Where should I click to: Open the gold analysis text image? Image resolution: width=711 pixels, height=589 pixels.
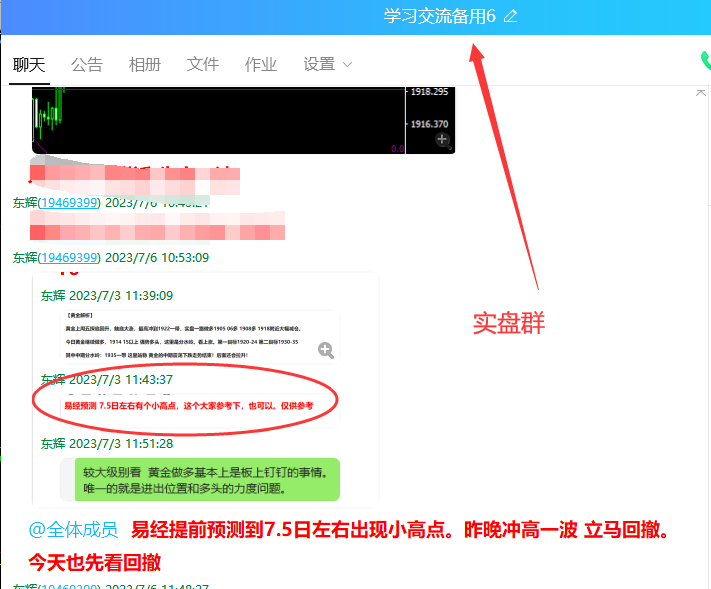[185, 336]
